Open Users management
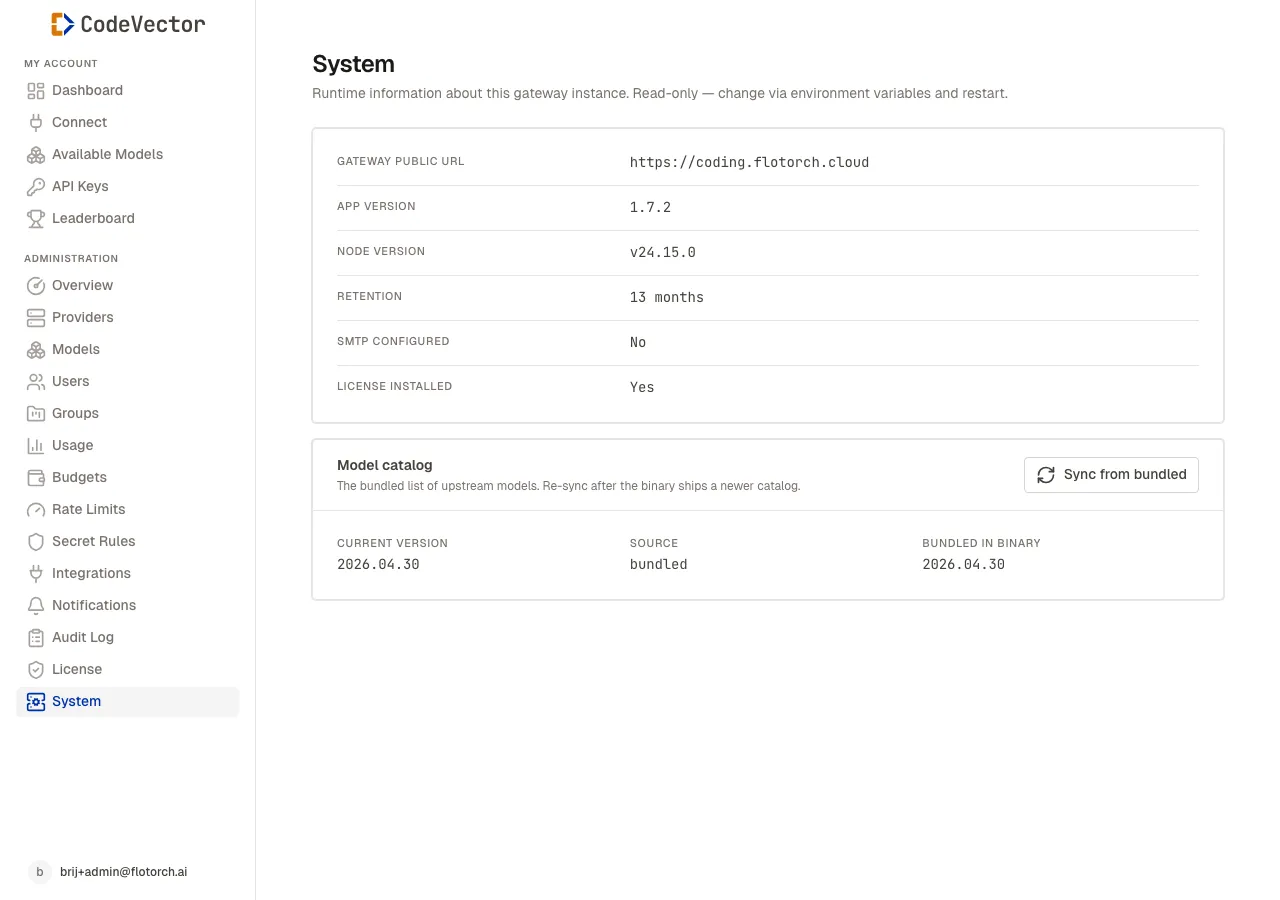This screenshot has height=900, width=1280. click(x=127, y=382)
